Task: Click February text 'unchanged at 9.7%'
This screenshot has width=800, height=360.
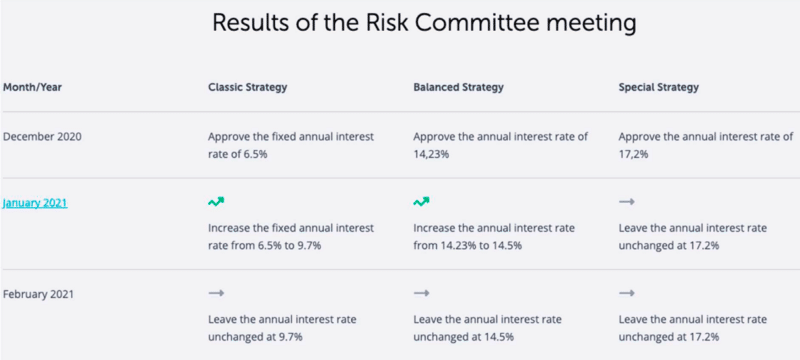Action: 256,337
